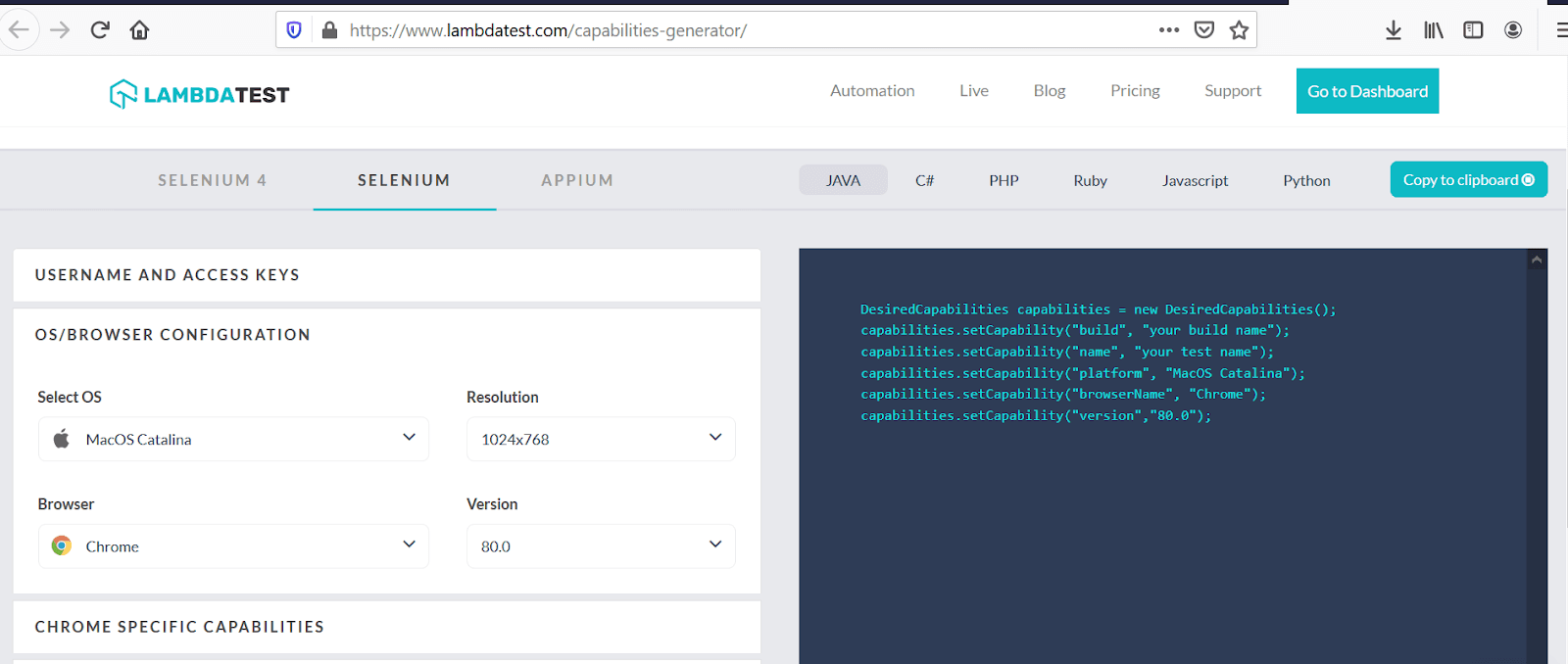1568x664 pixels.
Task: Bookmark this page with the star icon
Action: click(1239, 30)
